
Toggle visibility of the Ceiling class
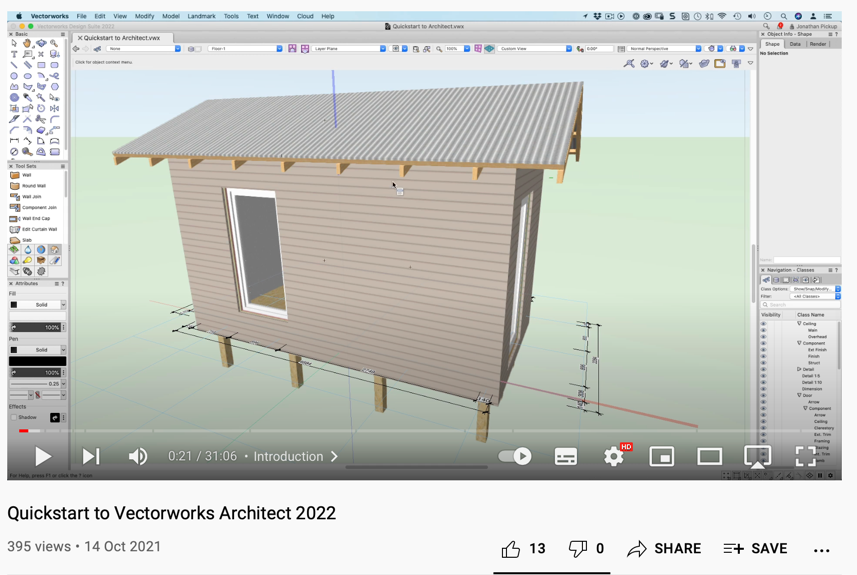coord(764,324)
